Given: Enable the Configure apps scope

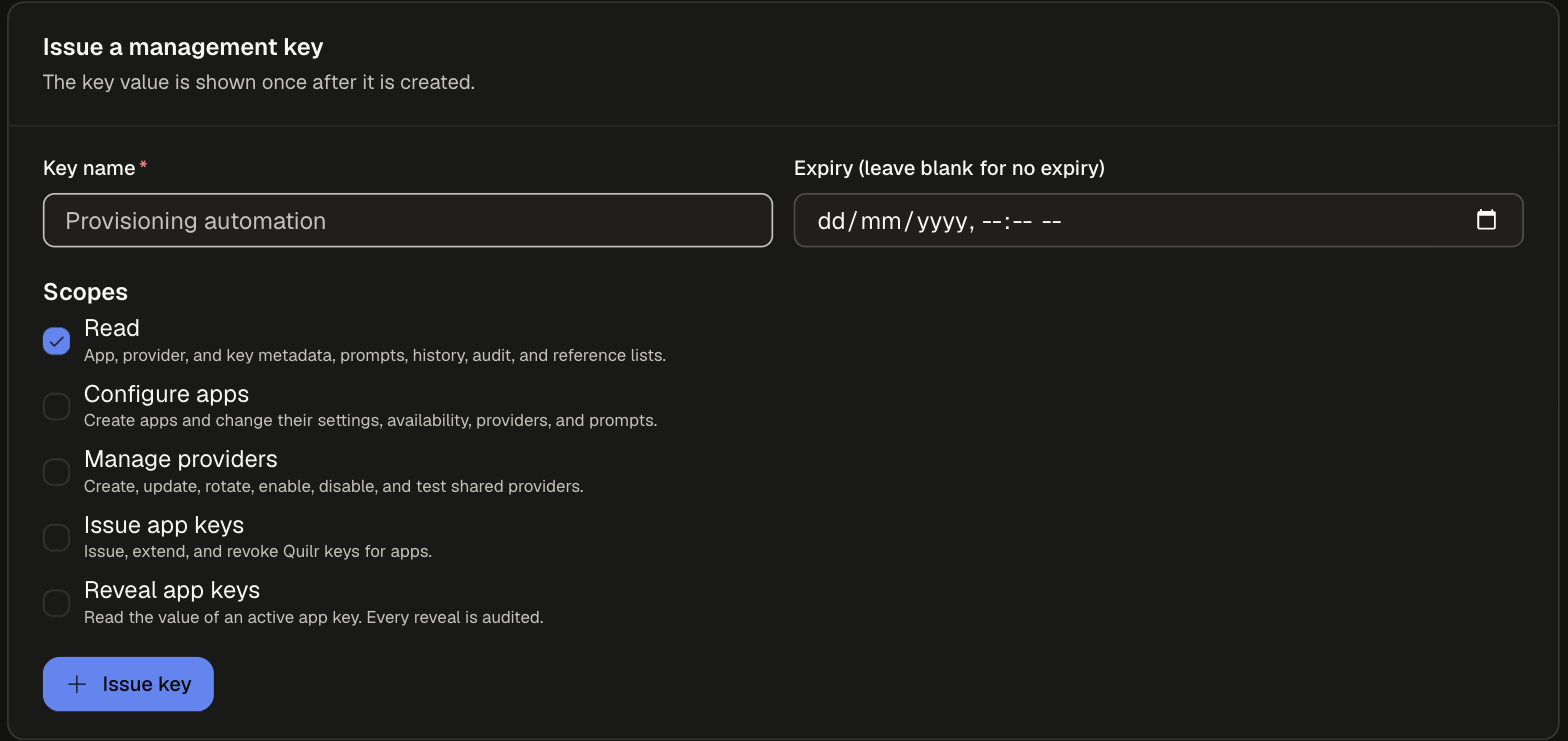Looking at the screenshot, I should click(57, 407).
